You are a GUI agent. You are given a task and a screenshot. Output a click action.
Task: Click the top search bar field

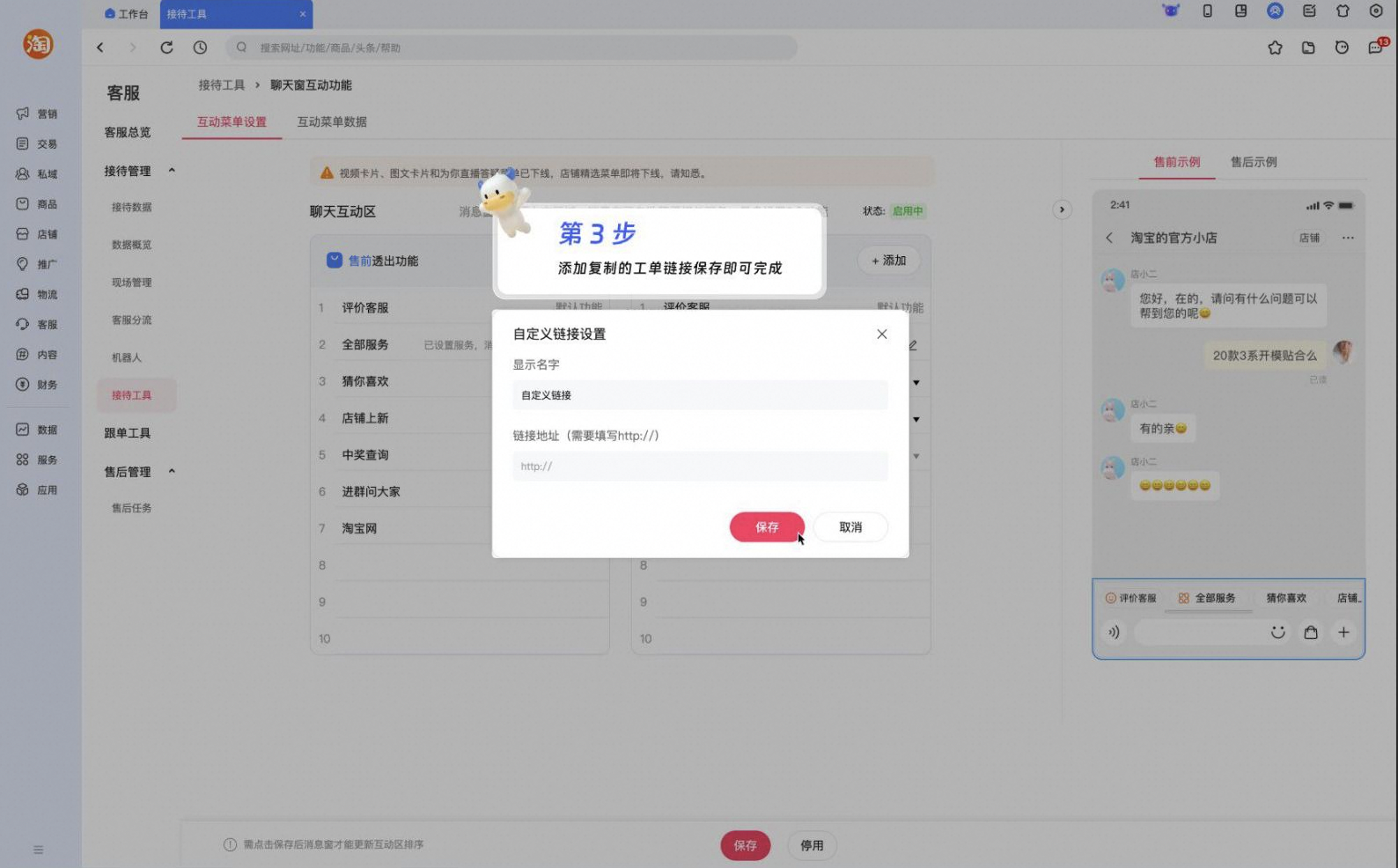(511, 48)
